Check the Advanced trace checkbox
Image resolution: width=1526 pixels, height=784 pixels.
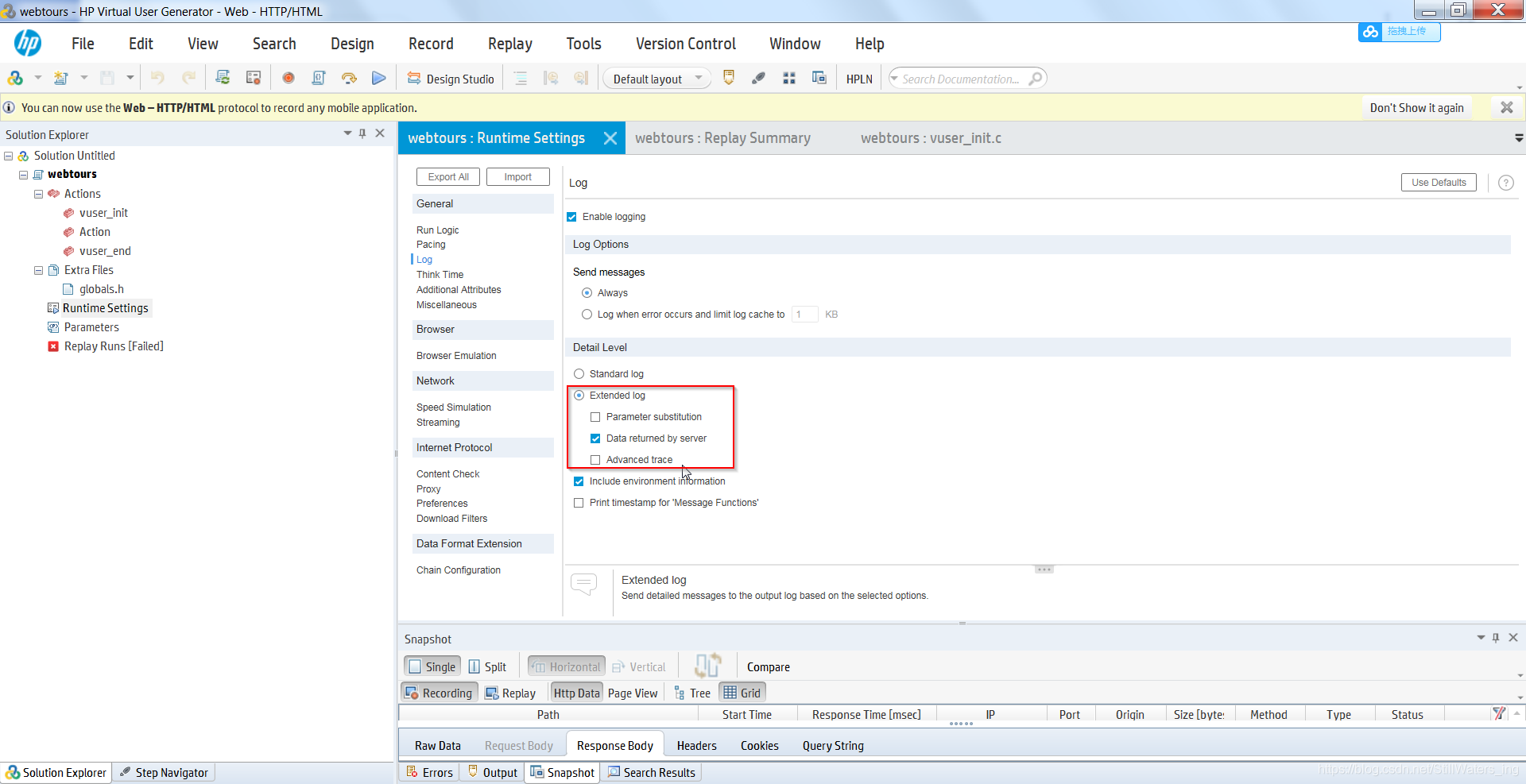(x=595, y=460)
